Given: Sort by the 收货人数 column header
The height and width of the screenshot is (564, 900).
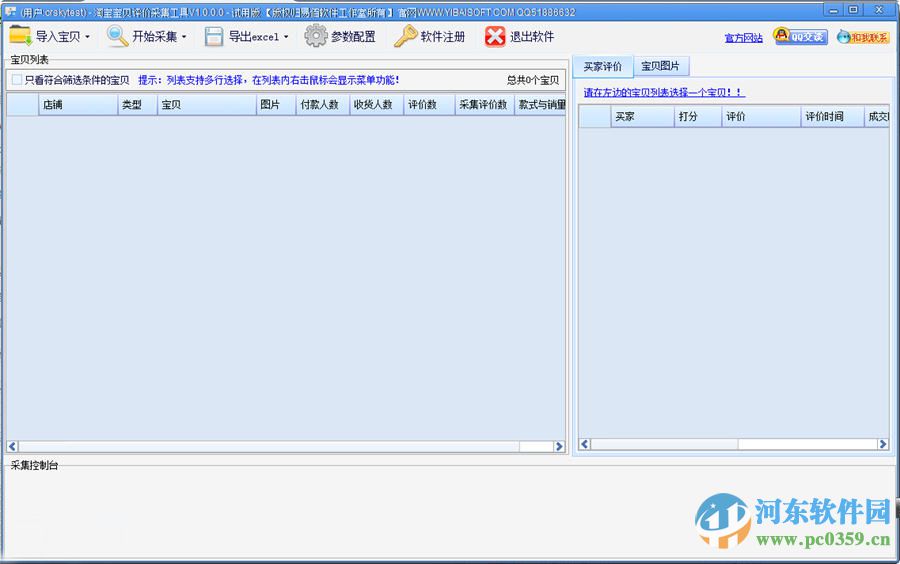Looking at the screenshot, I should coord(377,104).
